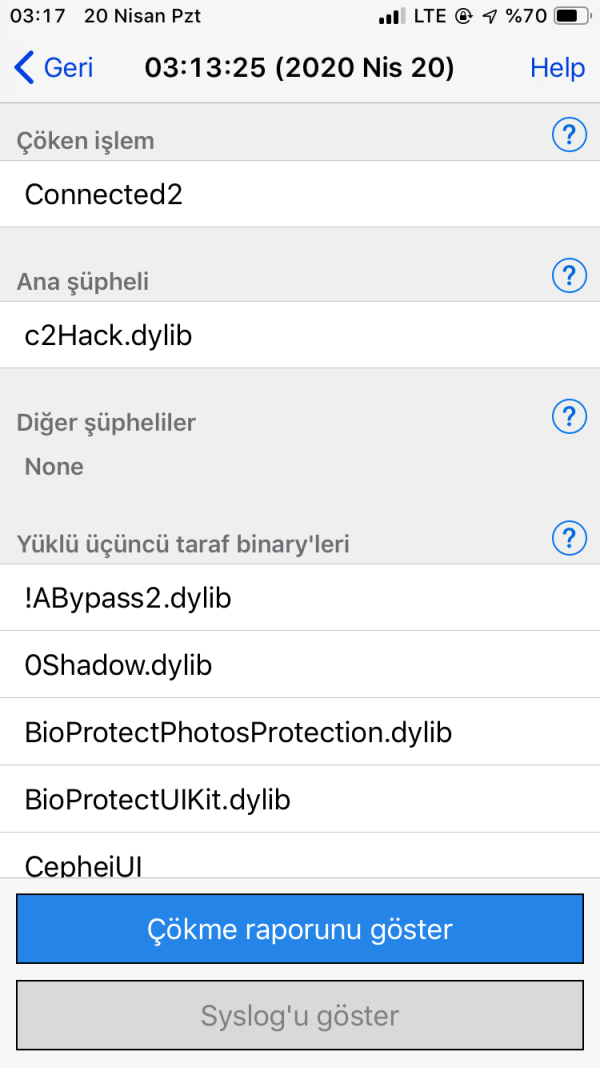Screen dimensions: 600x1068
Task: Tap the crash timestamp title in the header
Action: coord(300,68)
